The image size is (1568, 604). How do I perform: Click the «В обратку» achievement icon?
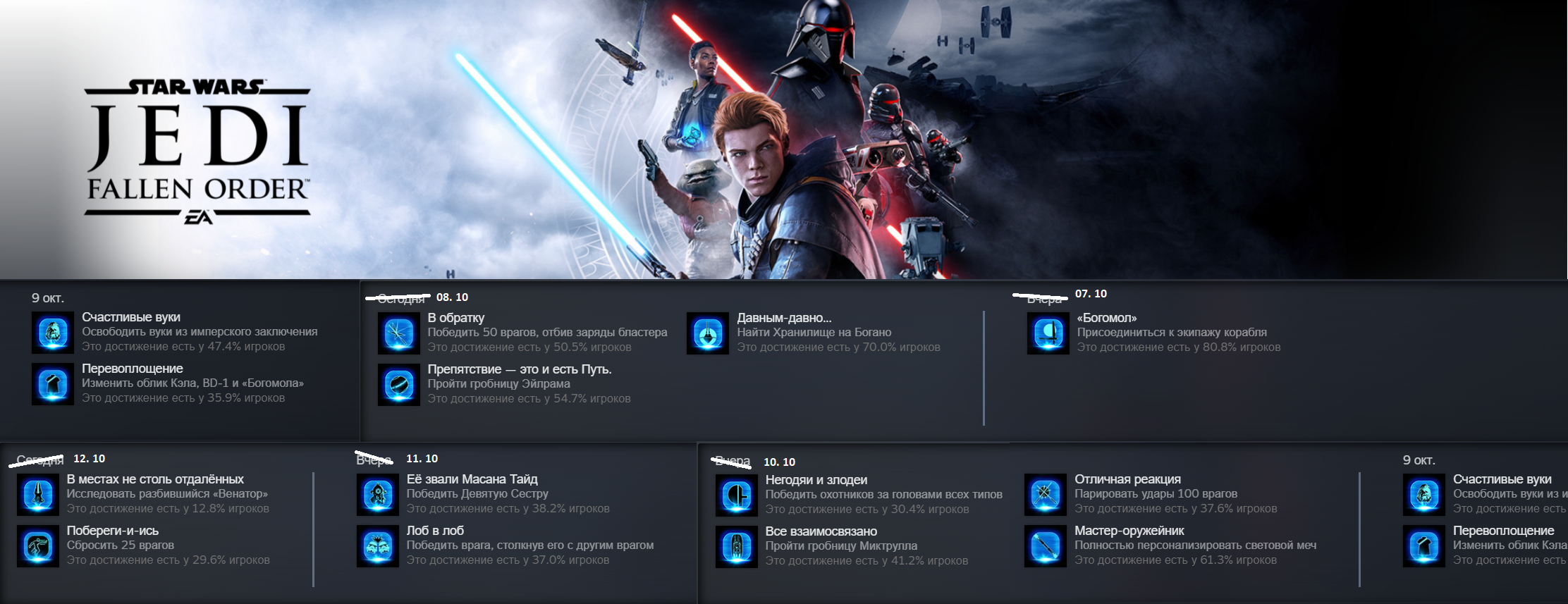(x=399, y=333)
